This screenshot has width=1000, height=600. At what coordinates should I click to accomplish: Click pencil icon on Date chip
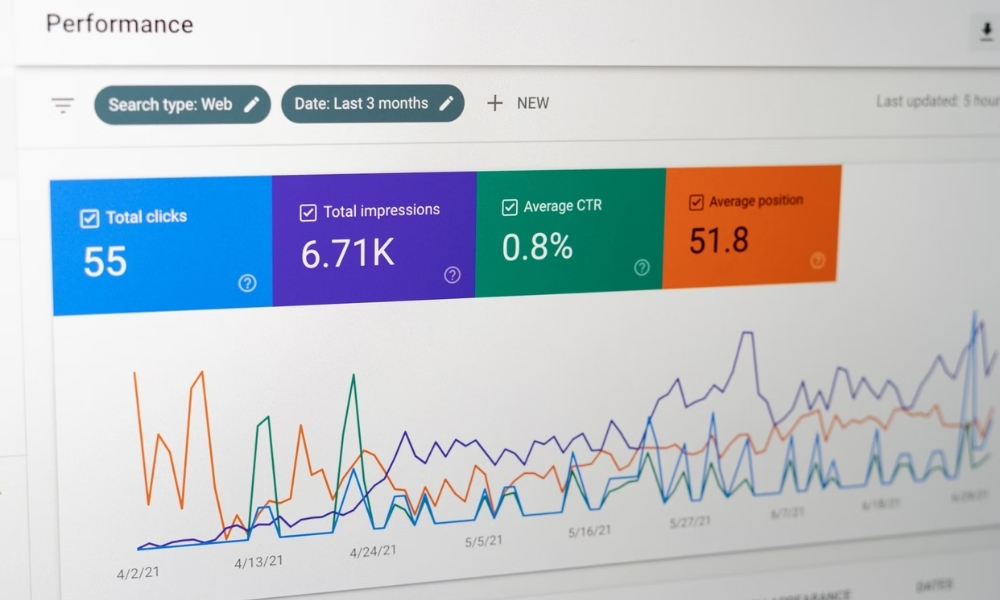(447, 103)
